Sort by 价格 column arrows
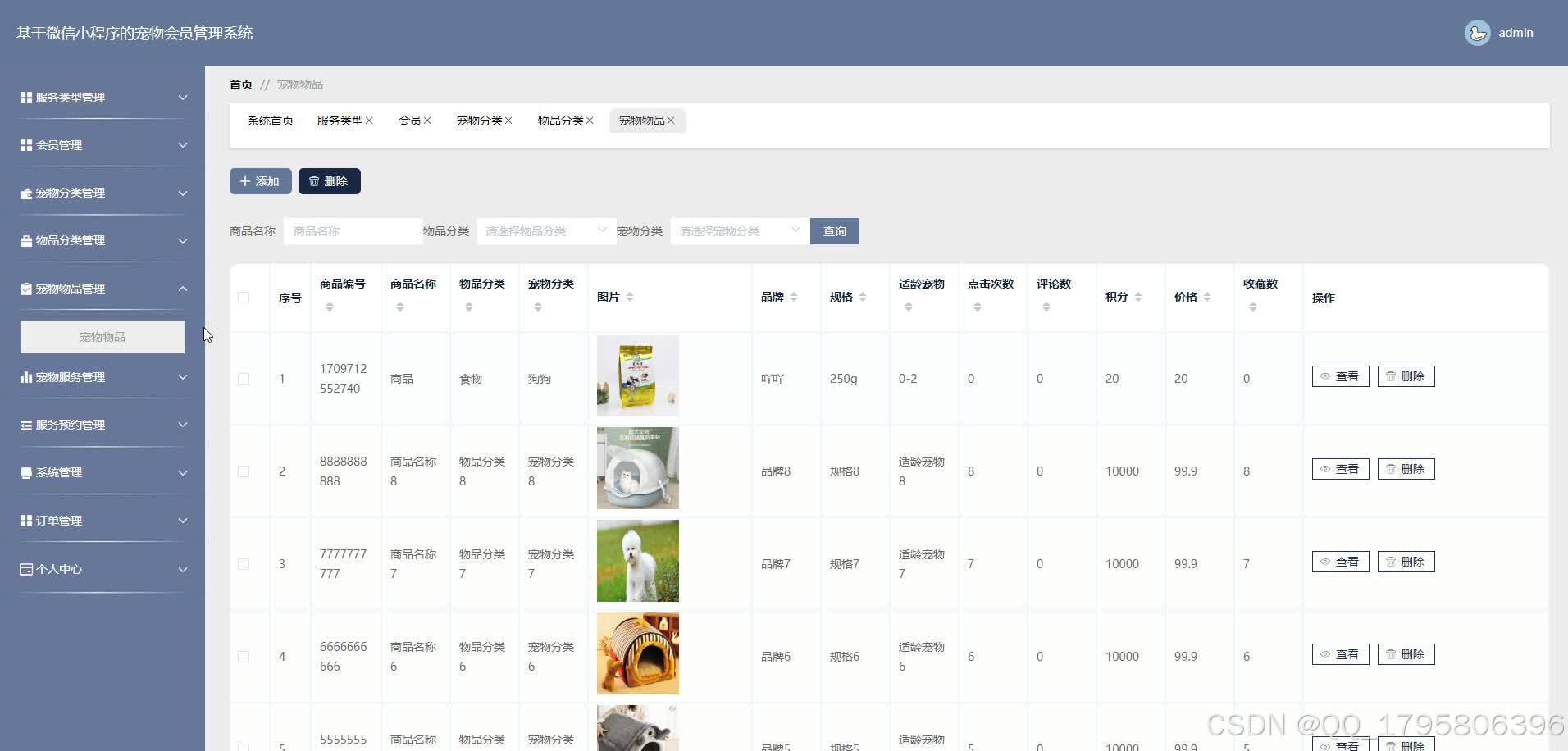1568x751 pixels. pos(1207,297)
